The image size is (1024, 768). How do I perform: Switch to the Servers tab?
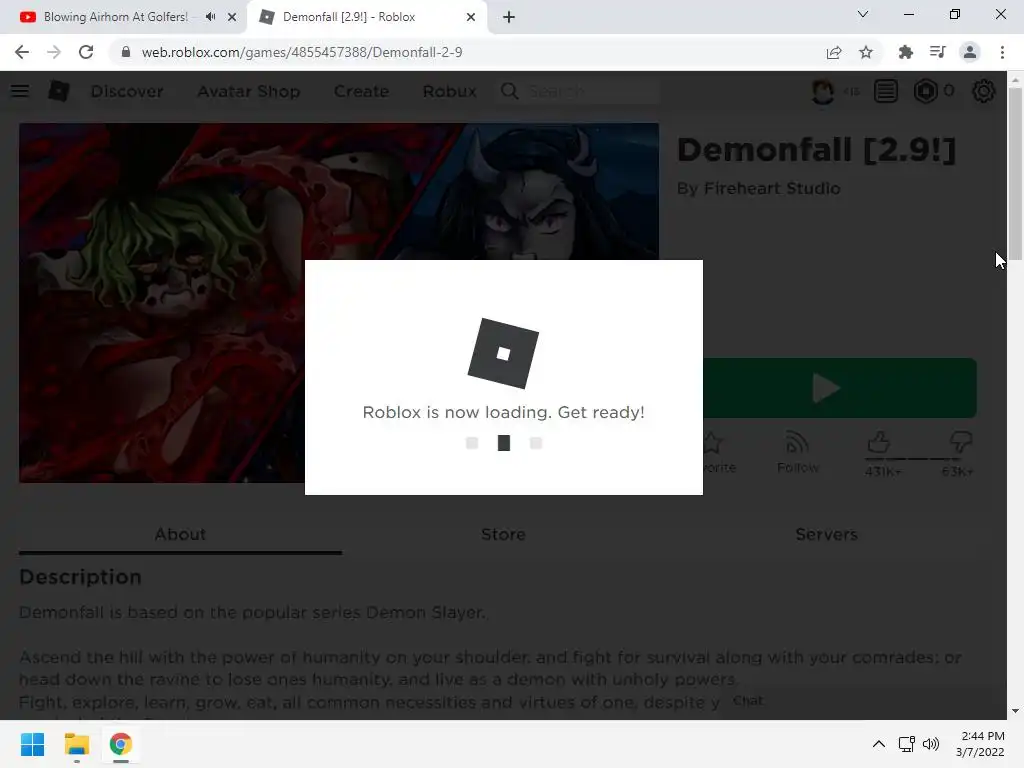826,535
